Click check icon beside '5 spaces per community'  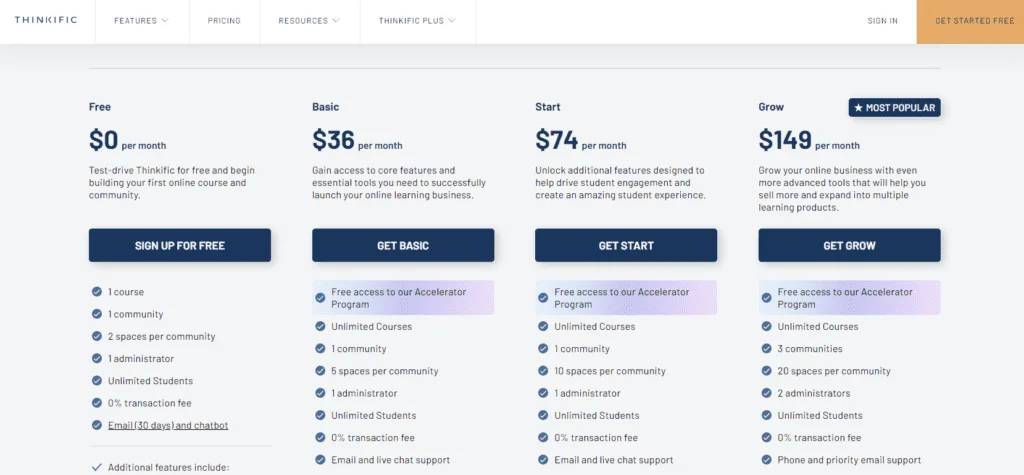[x=320, y=371]
